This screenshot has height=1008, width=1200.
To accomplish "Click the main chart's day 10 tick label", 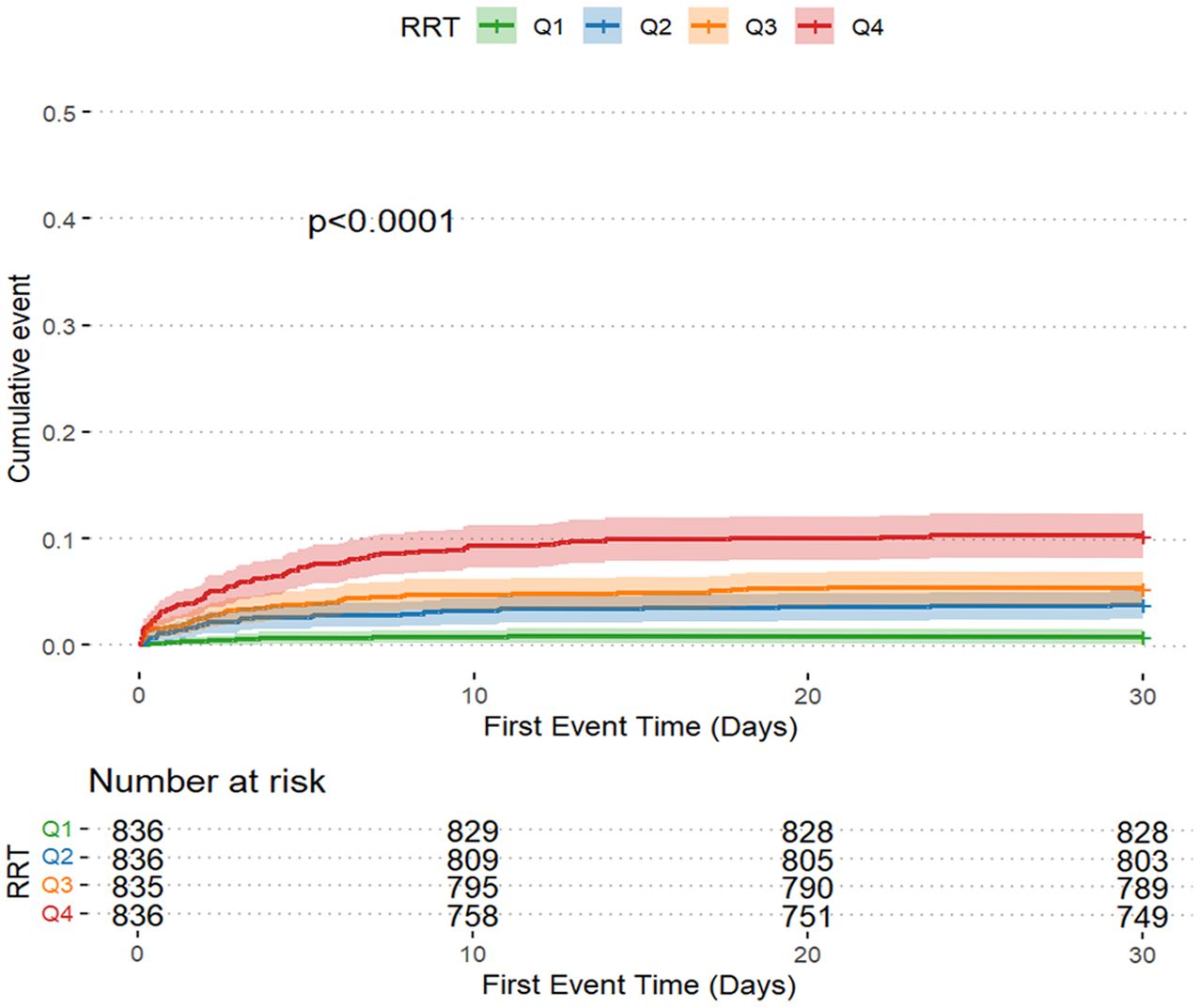I will 474,696.
